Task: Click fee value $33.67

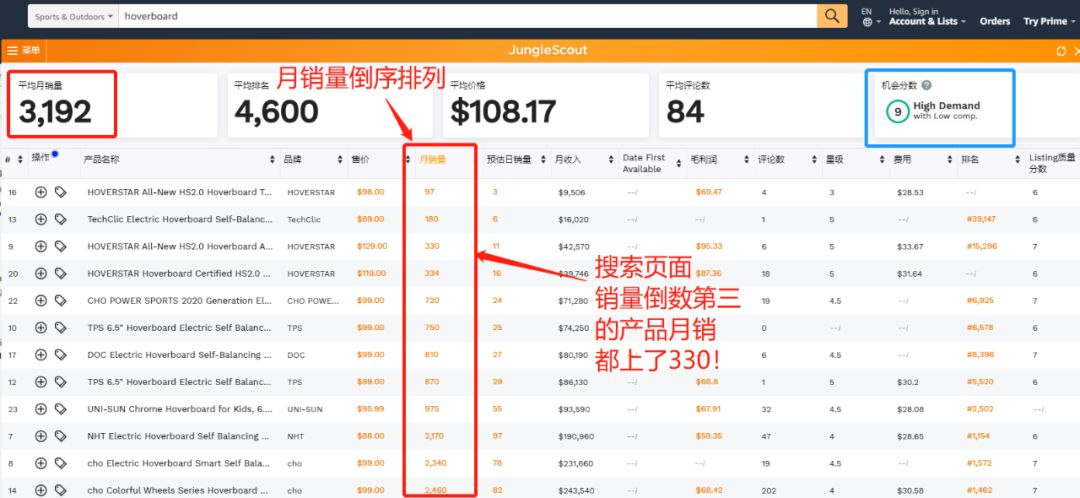Action: [910, 246]
